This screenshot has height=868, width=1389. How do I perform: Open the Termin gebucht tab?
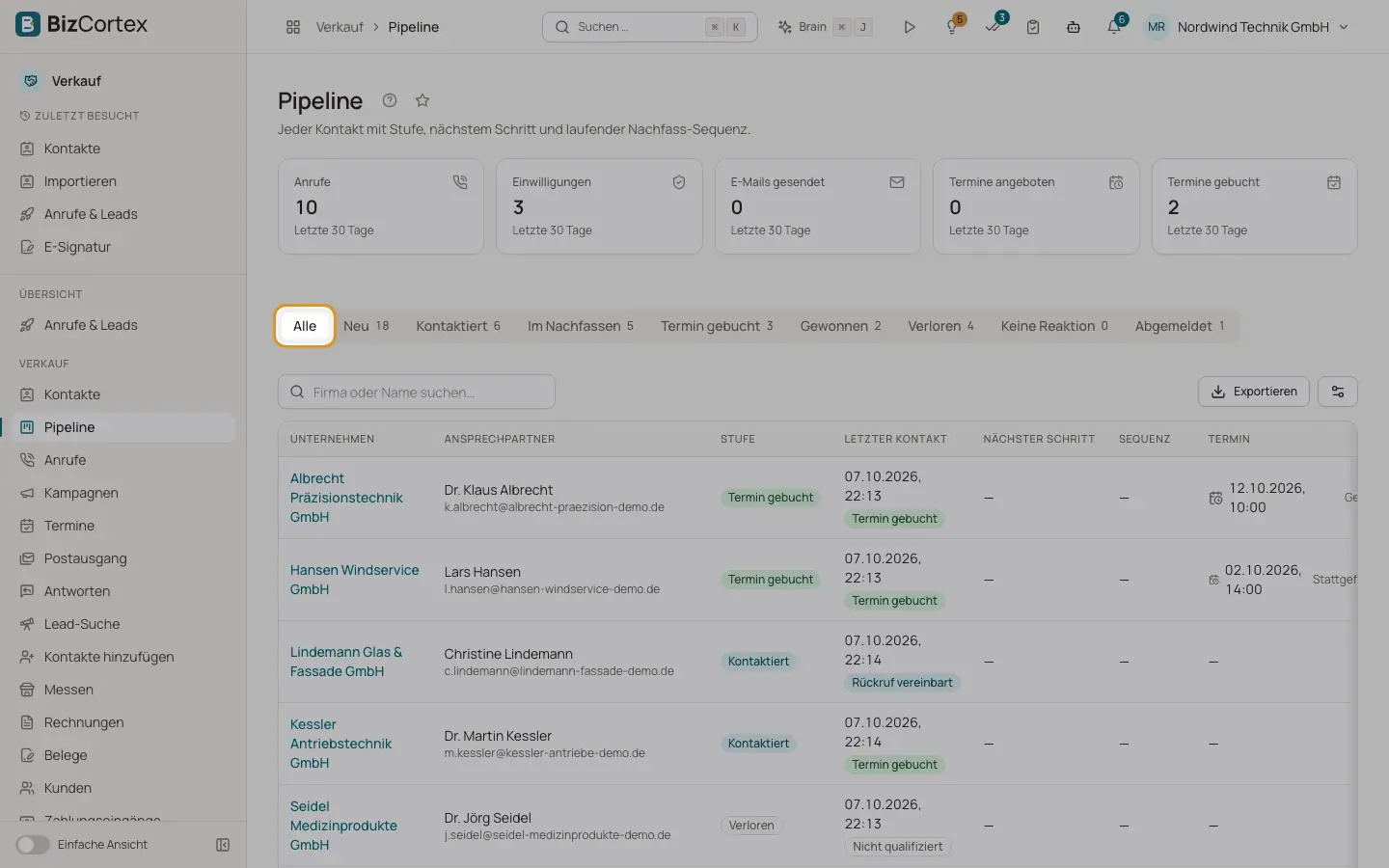(x=717, y=326)
